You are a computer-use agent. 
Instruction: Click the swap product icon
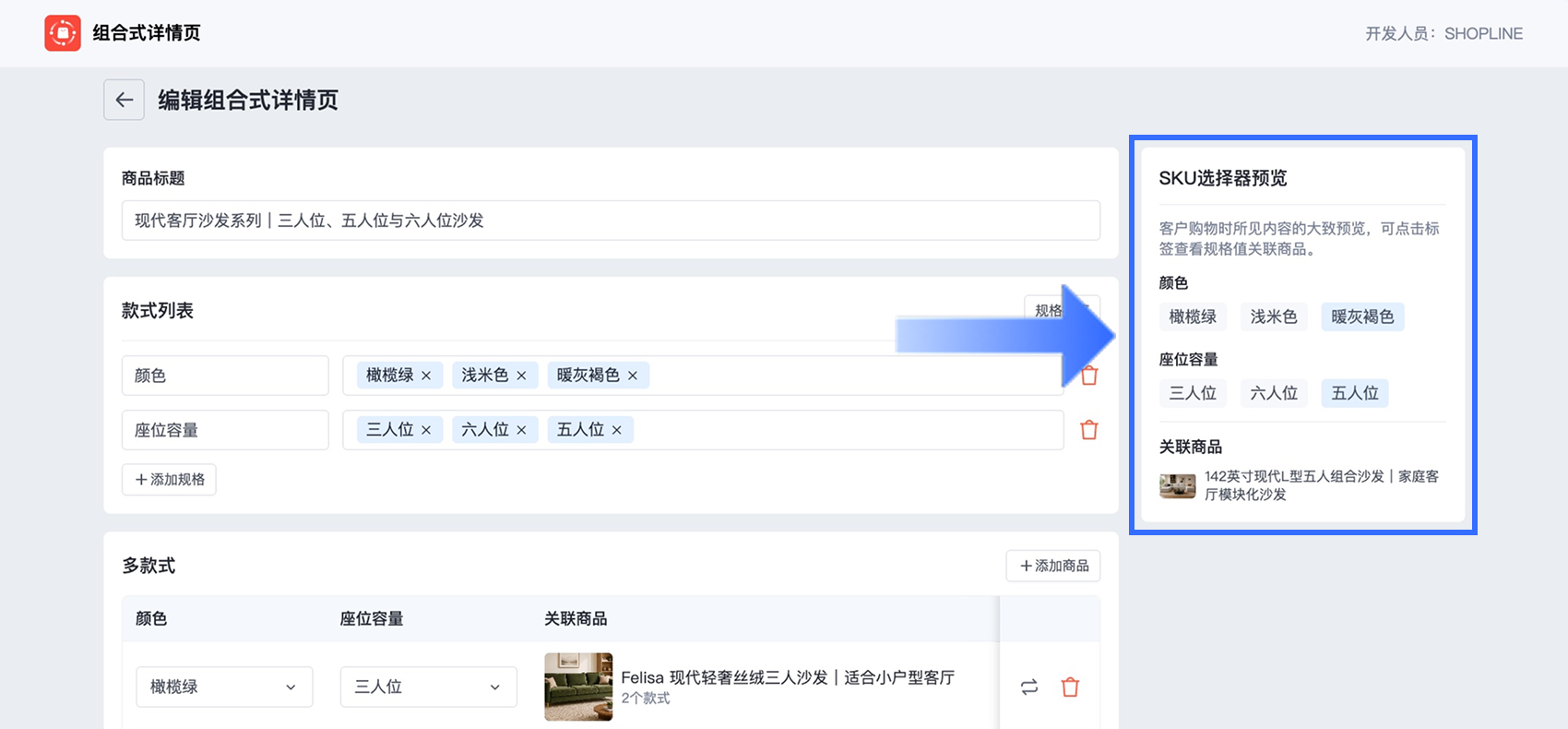(x=1029, y=687)
